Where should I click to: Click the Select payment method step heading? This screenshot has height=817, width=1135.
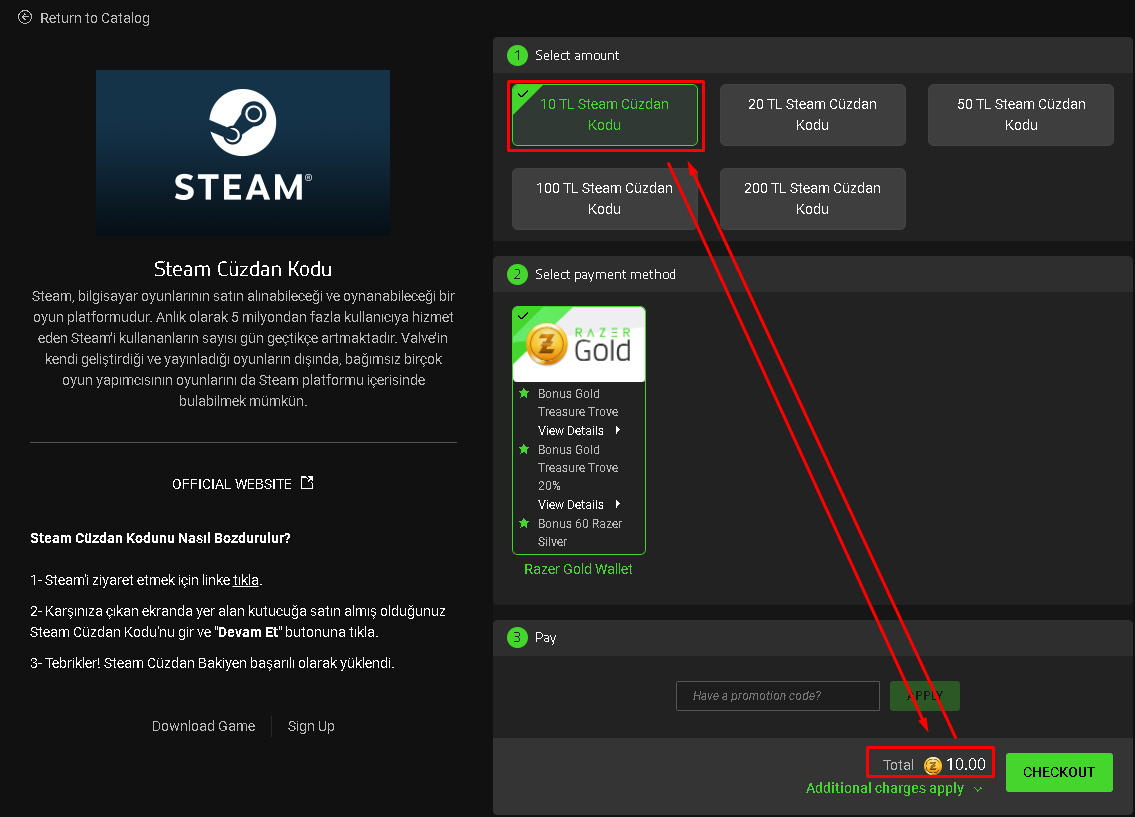605,274
